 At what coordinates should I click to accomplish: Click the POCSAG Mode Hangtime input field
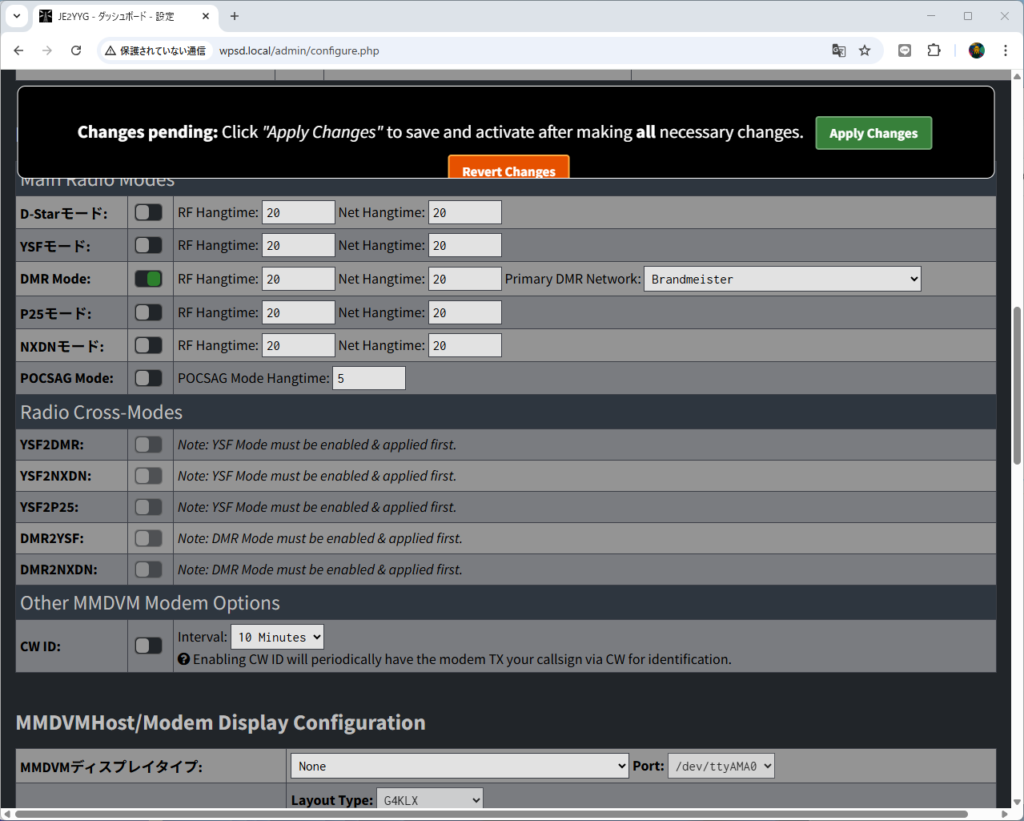click(368, 378)
